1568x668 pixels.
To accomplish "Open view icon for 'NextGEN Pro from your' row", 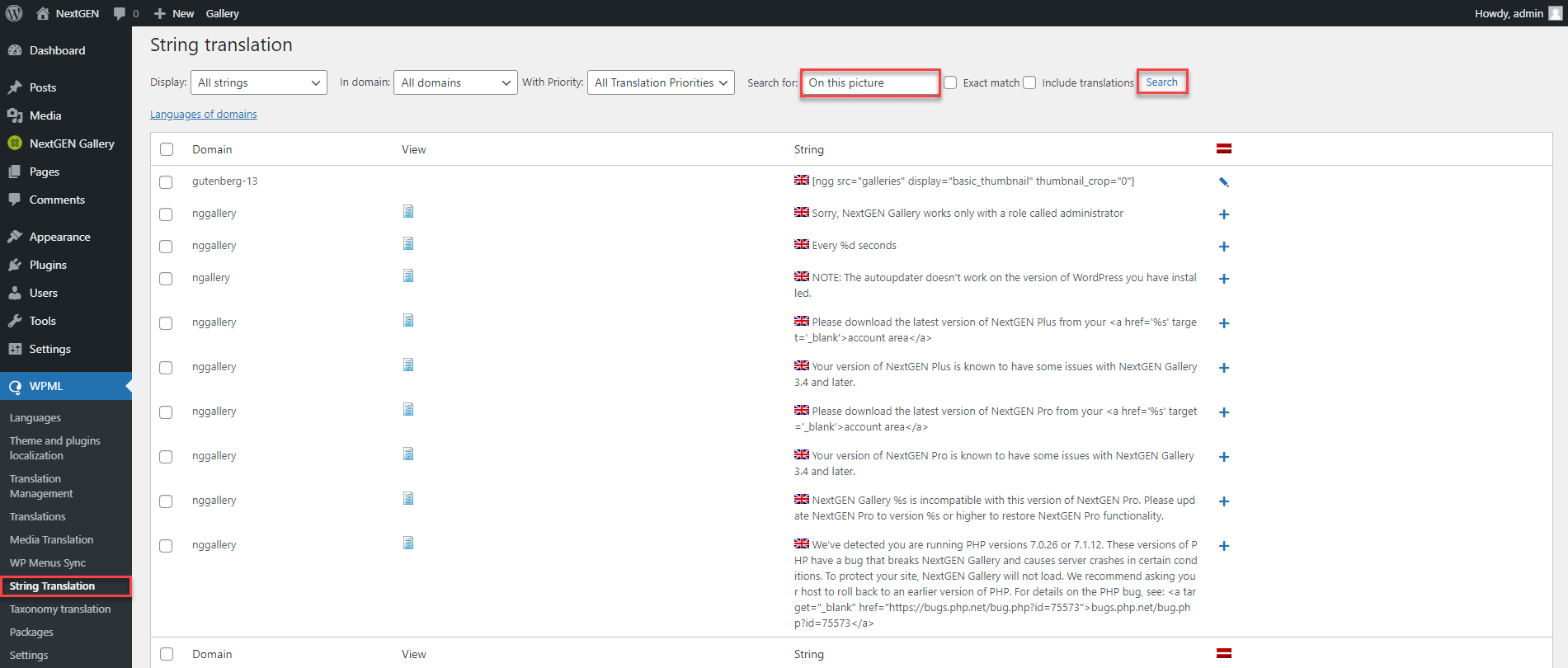I will pyautogui.click(x=408, y=410).
